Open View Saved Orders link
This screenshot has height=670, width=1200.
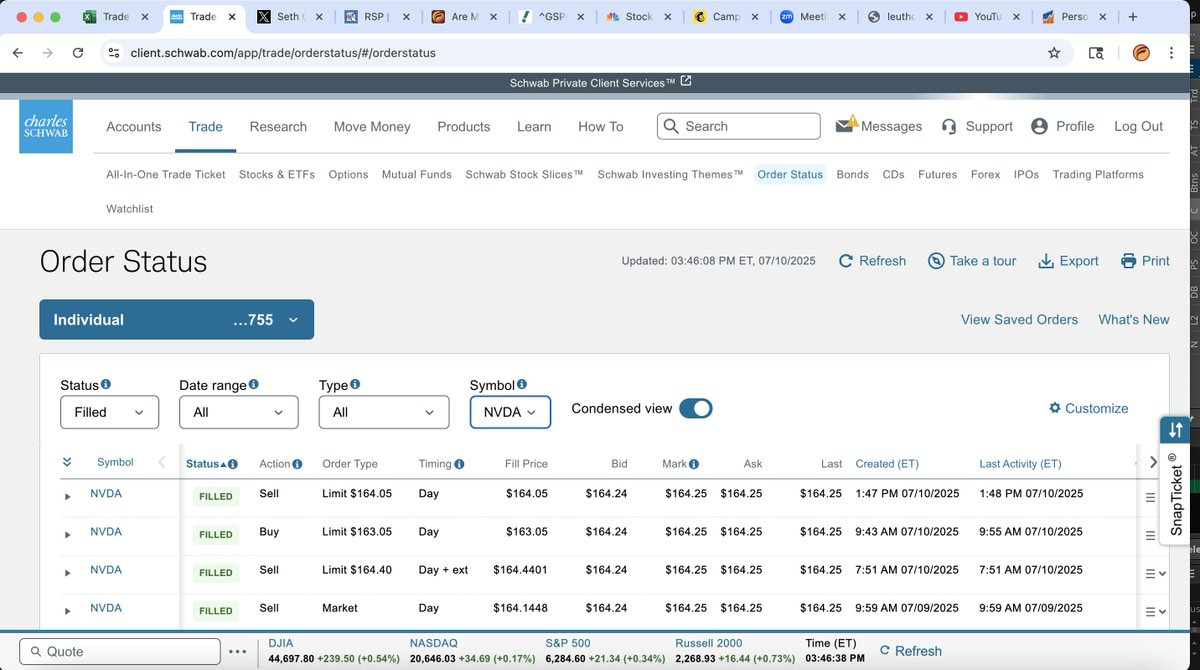(x=1019, y=320)
